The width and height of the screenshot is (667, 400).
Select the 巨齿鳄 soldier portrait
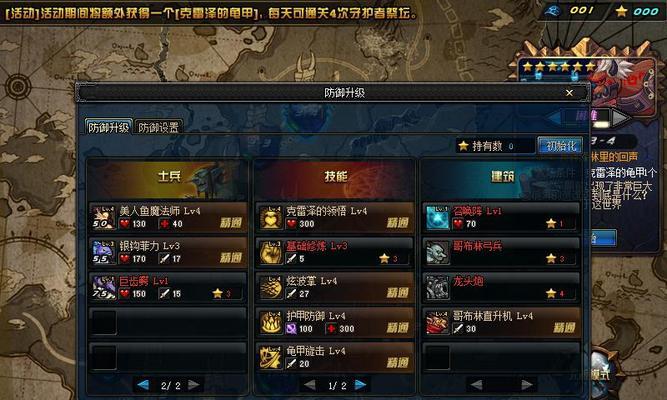103,287
